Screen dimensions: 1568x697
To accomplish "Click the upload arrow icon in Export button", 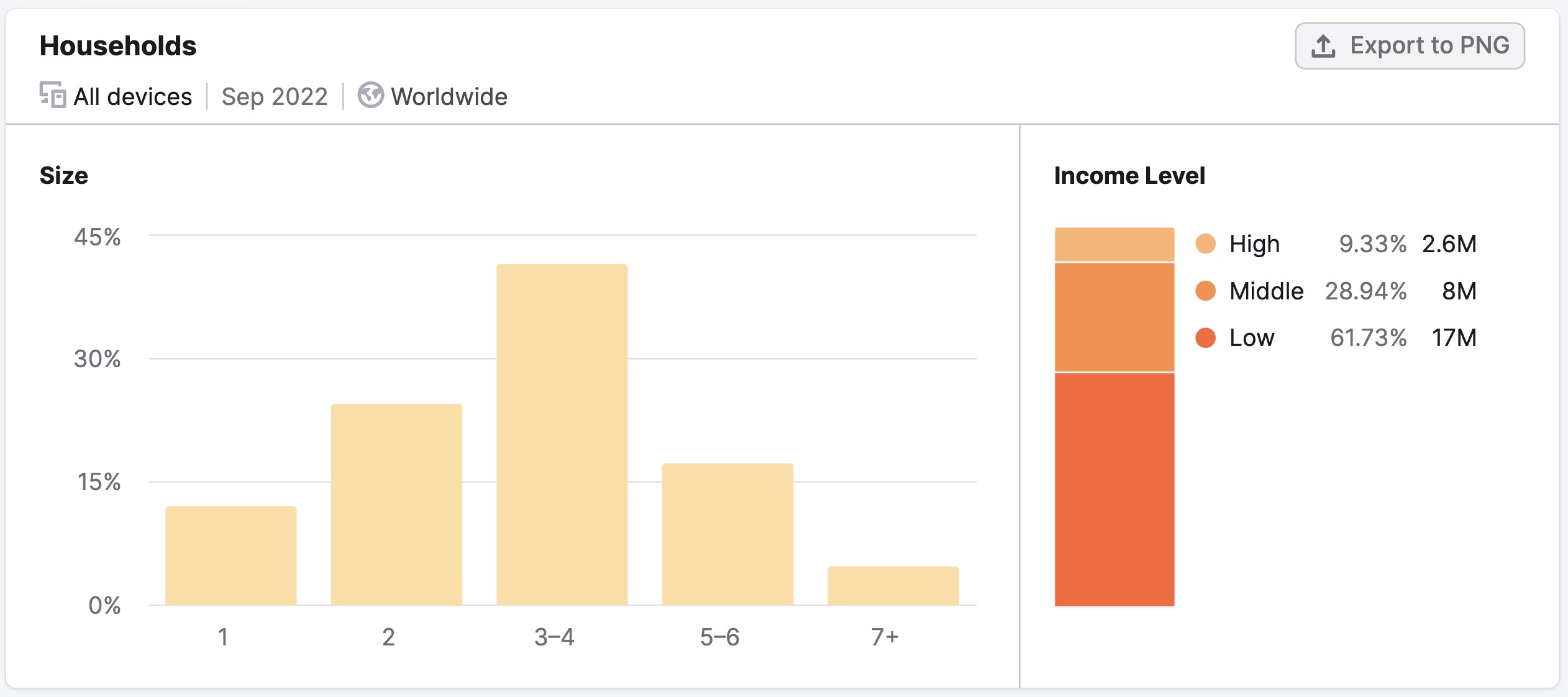I will pyautogui.click(x=1323, y=46).
